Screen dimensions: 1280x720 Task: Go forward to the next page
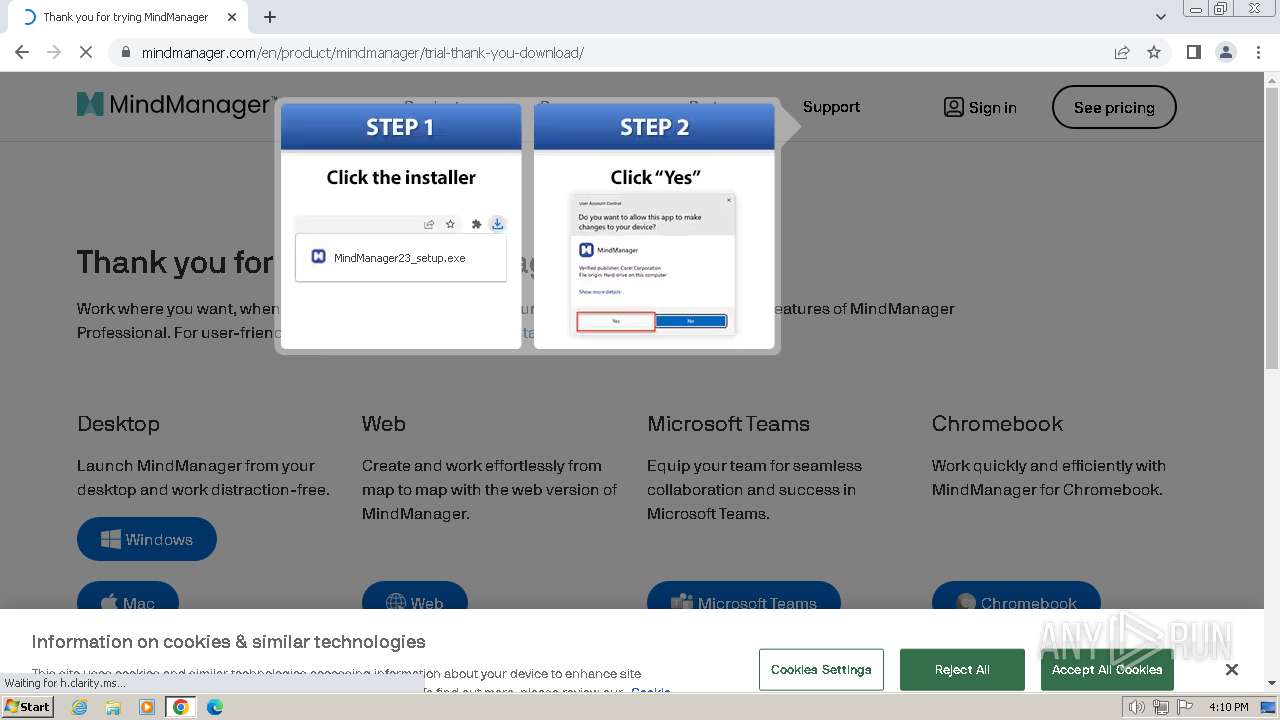coord(54,52)
